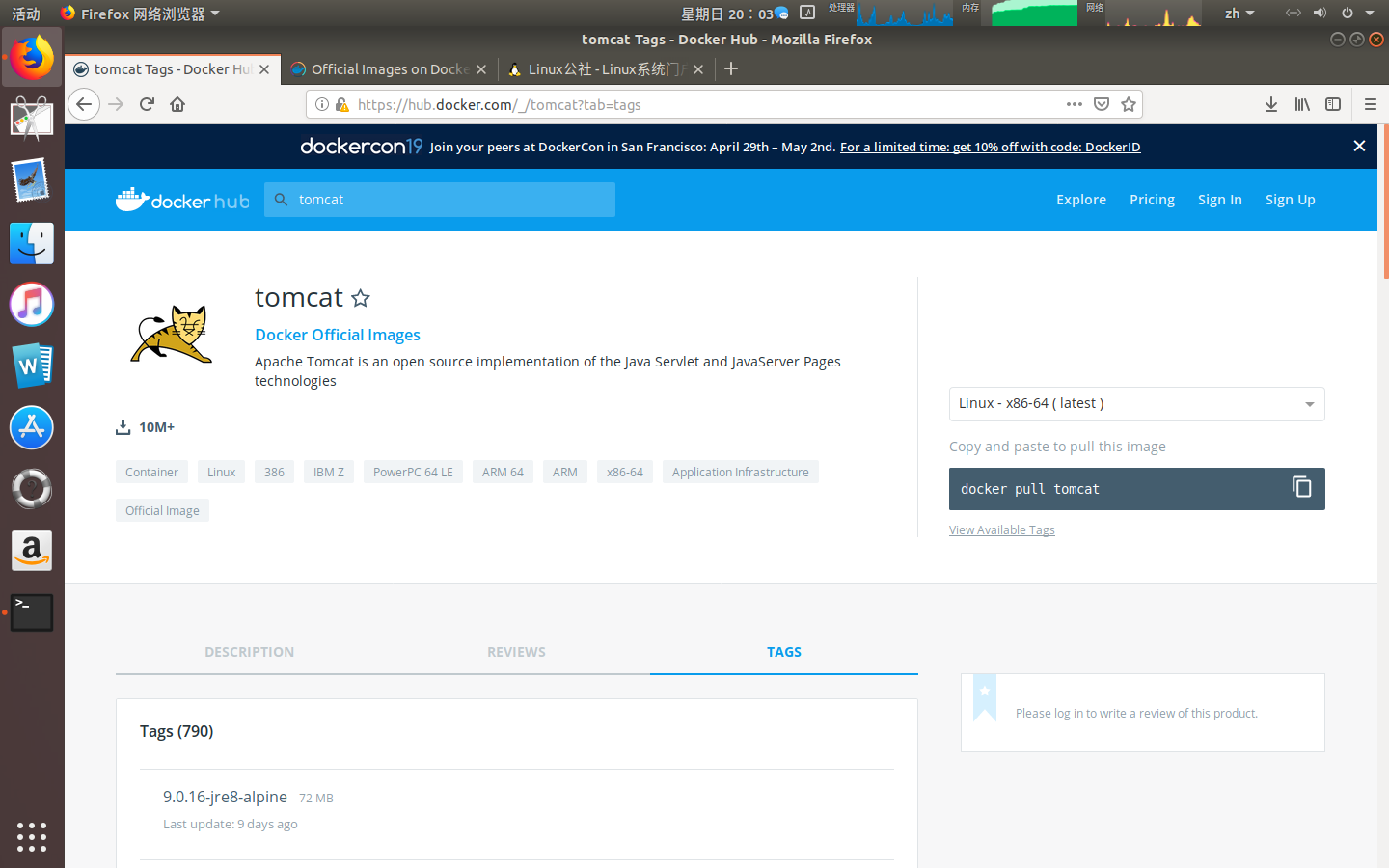Open the page actions three-dot menu

(1075, 104)
